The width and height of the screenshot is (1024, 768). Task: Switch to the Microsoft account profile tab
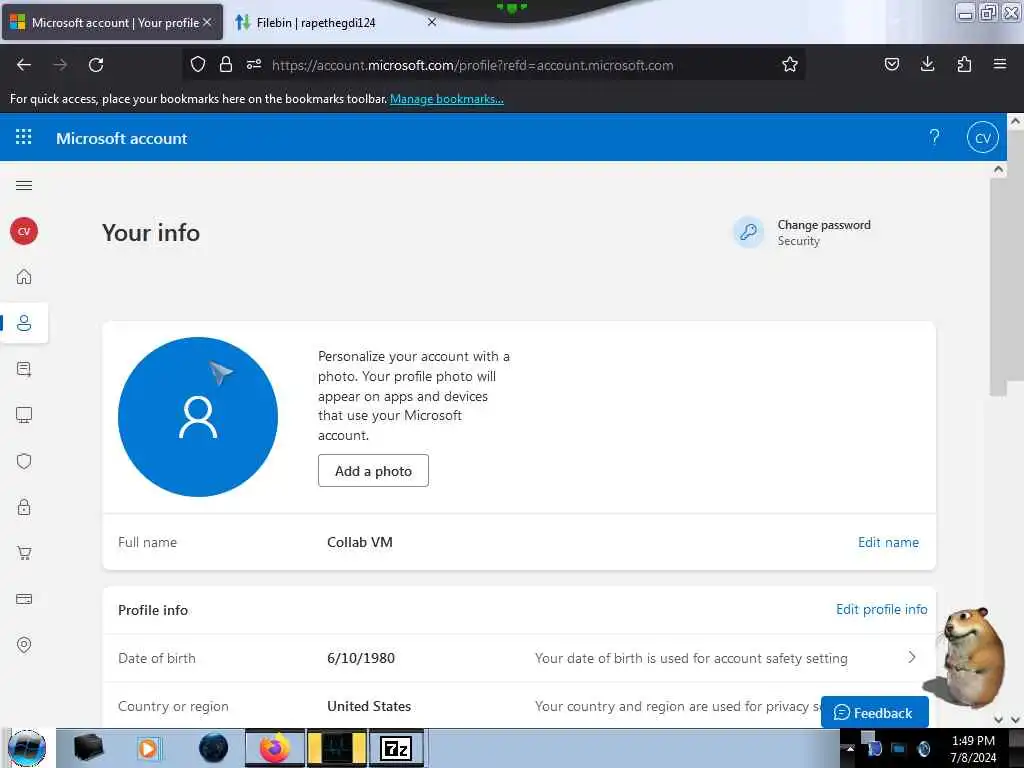(112, 22)
